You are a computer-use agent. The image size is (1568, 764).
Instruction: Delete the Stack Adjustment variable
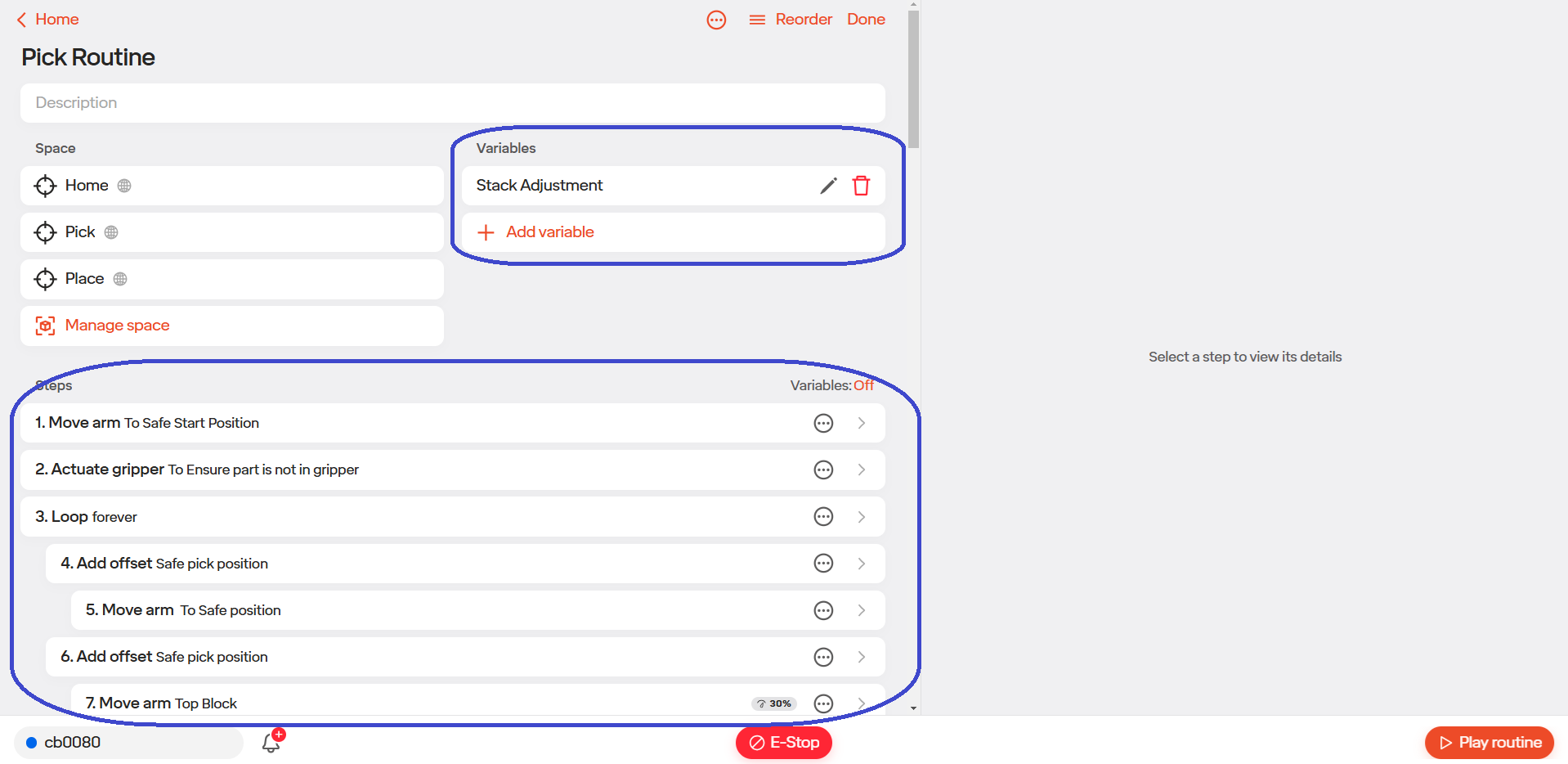861,186
